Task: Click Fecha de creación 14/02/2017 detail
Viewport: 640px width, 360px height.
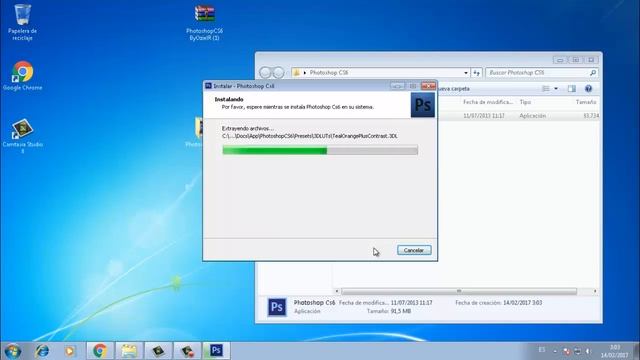Action: click(x=498, y=303)
